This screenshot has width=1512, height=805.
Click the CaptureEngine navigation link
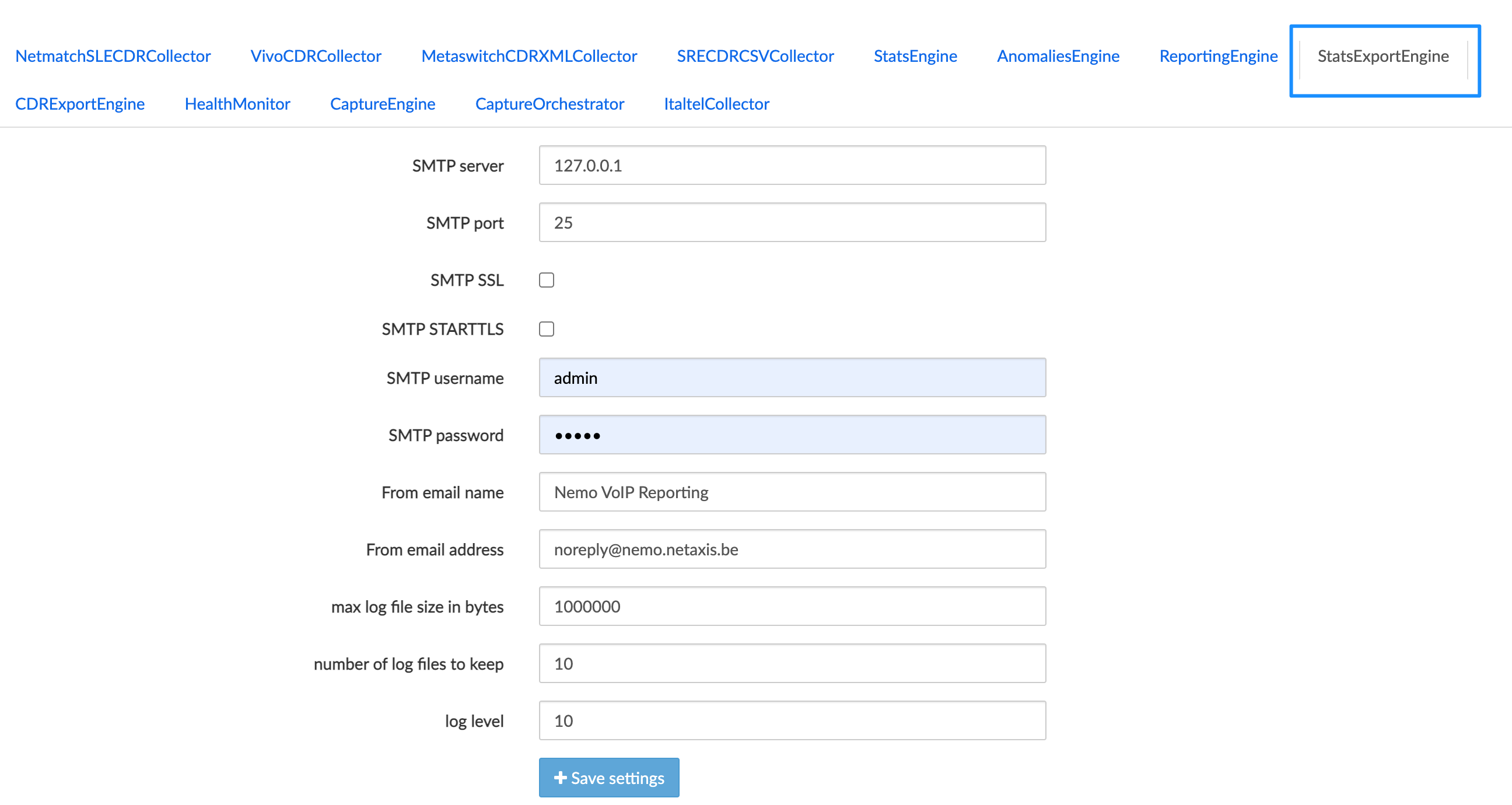click(x=383, y=104)
